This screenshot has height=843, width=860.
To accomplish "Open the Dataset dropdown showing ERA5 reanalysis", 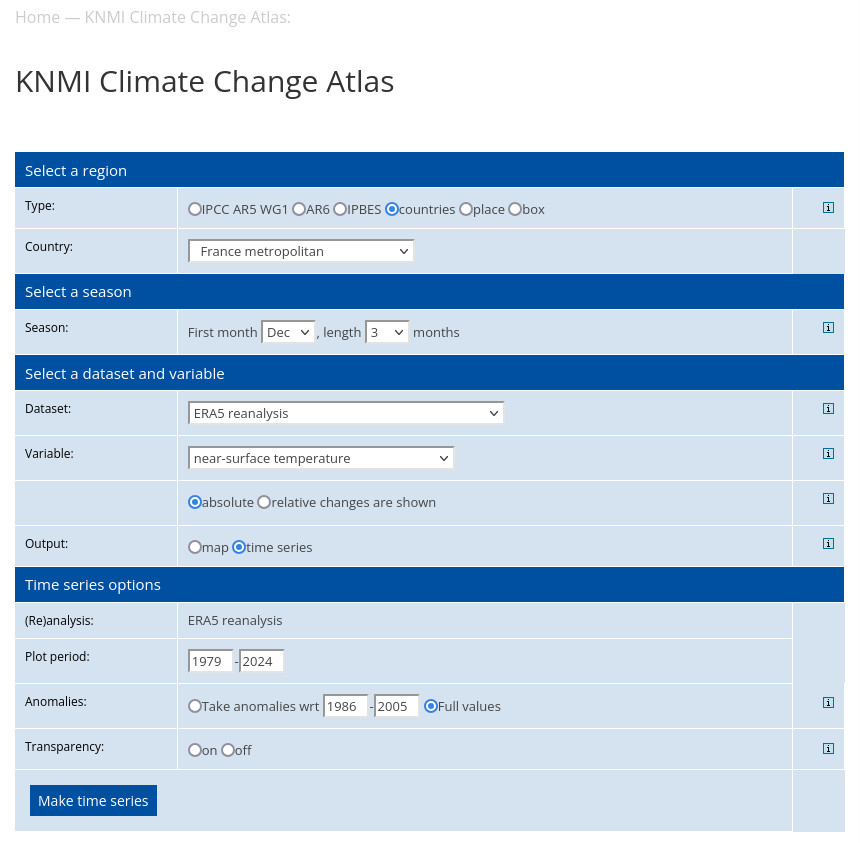I will click(346, 413).
